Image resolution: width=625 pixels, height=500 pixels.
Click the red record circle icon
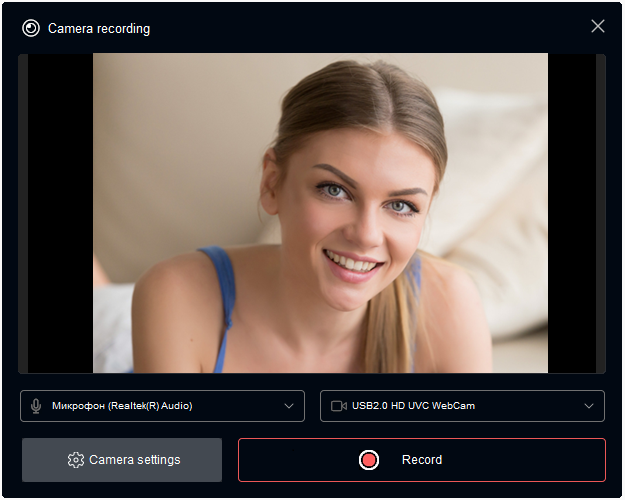[x=369, y=460]
